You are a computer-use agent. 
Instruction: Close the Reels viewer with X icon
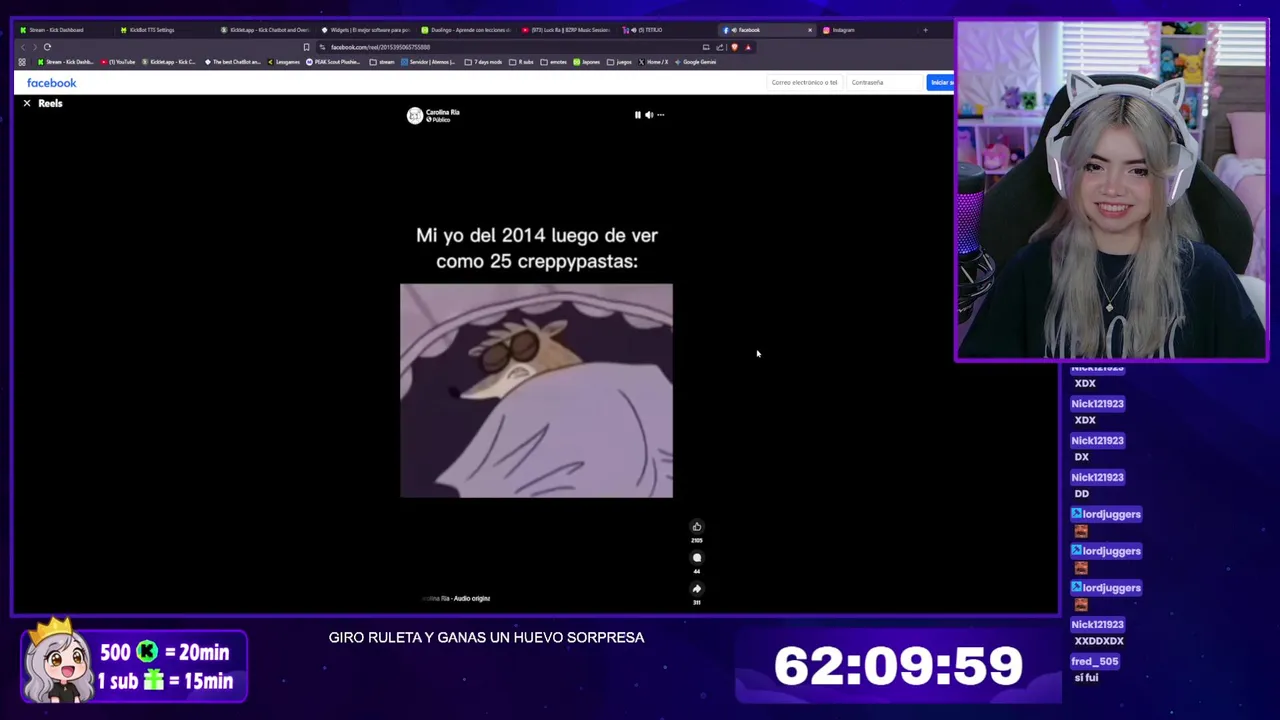coord(27,103)
